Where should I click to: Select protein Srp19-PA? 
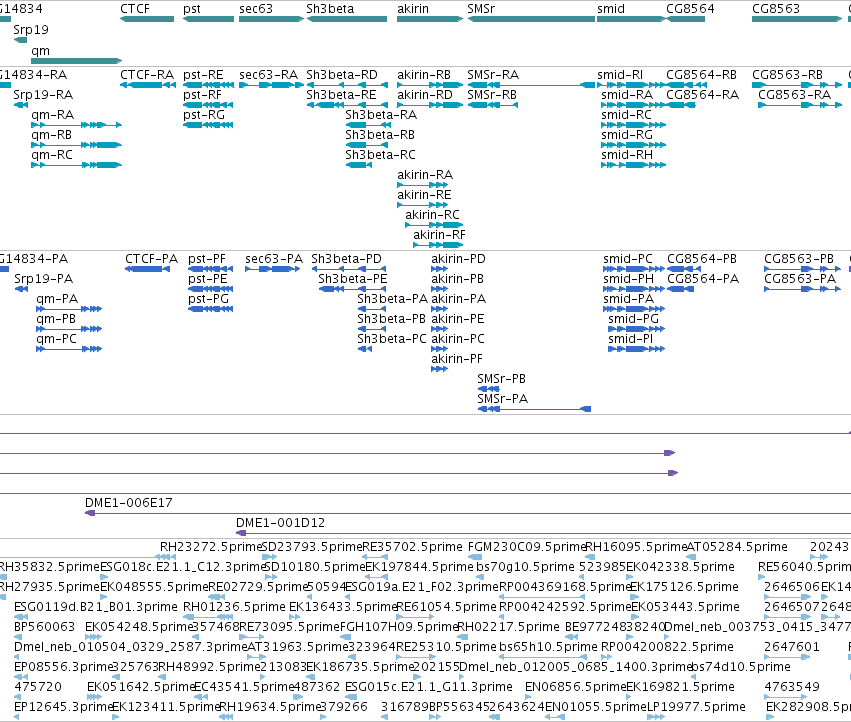coord(21,289)
